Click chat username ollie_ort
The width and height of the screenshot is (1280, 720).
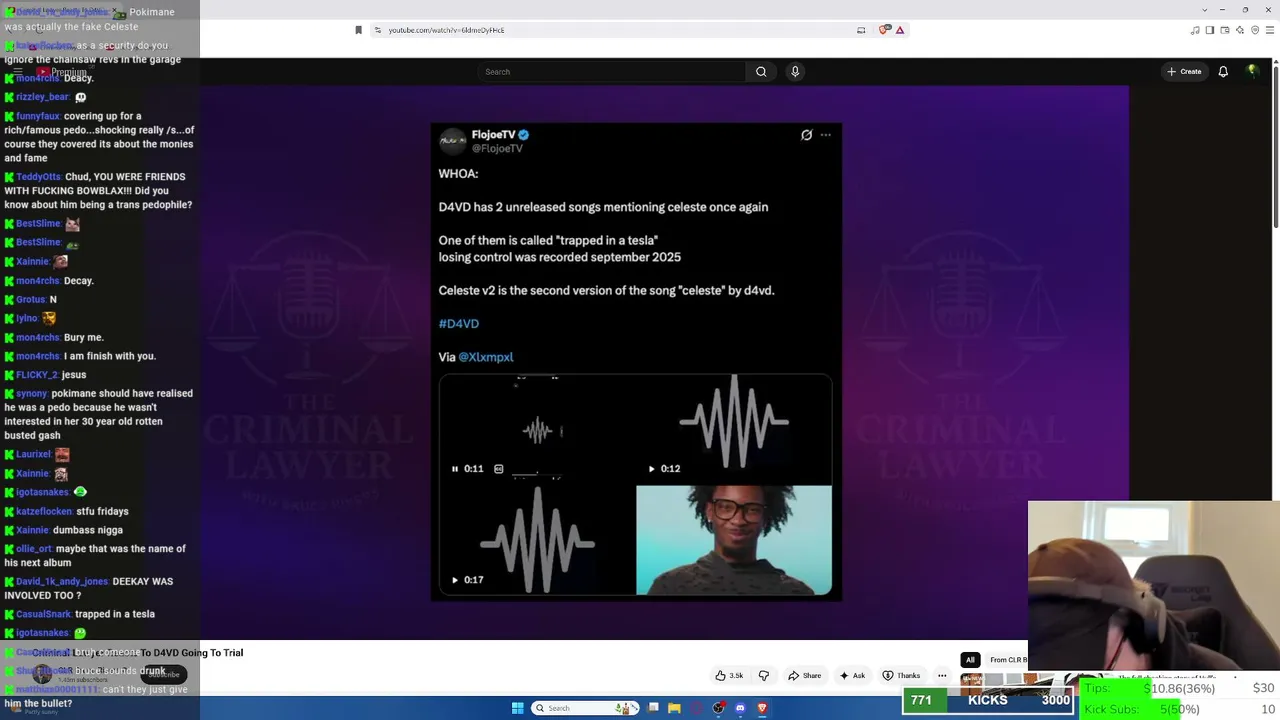(x=34, y=549)
